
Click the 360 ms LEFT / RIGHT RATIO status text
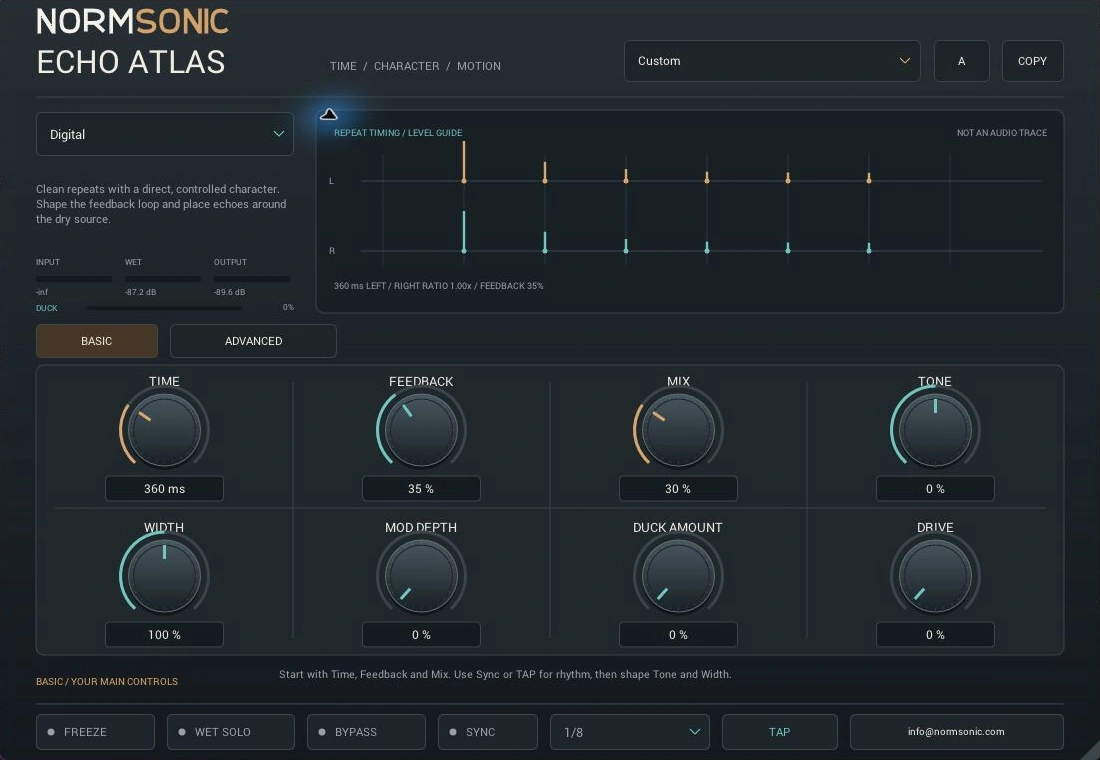438,286
